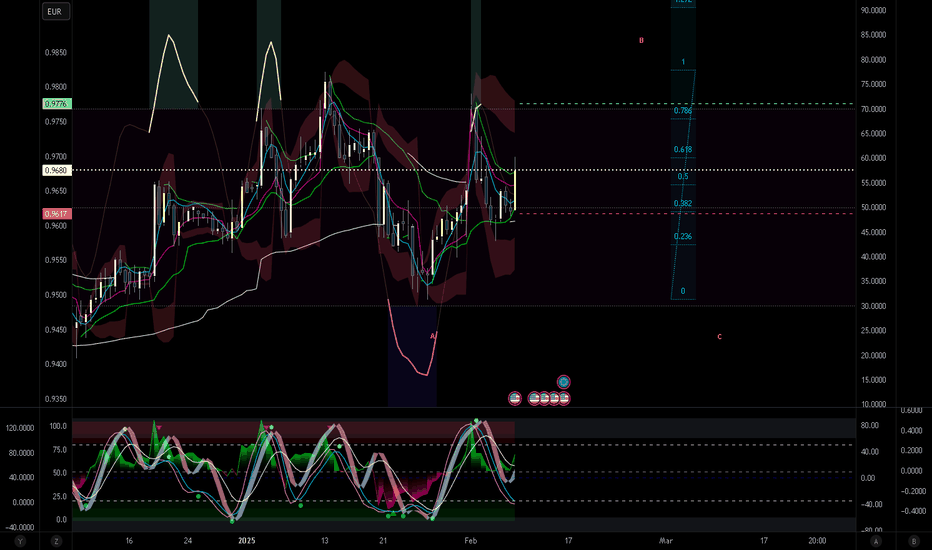
Task: Open the blue globe event icon
Action: (563, 382)
